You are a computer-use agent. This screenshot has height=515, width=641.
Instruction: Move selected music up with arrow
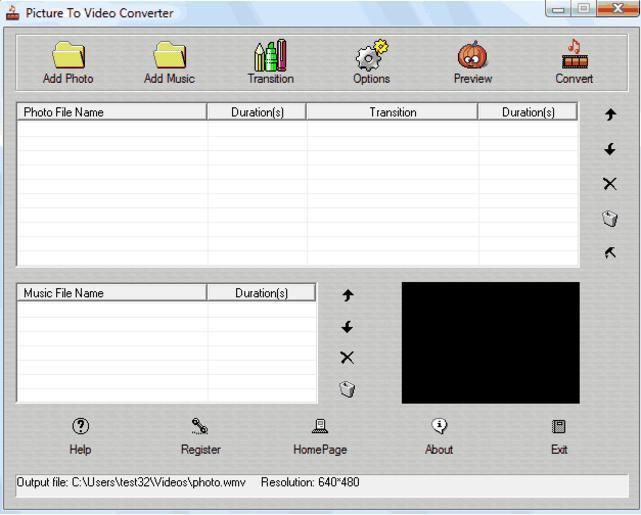pyautogui.click(x=347, y=295)
